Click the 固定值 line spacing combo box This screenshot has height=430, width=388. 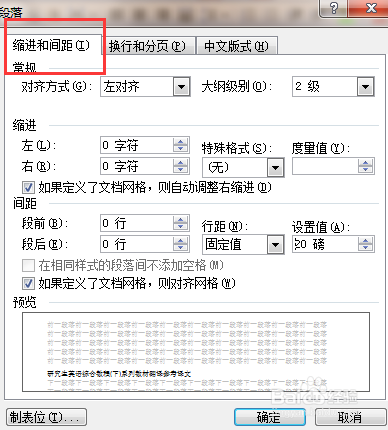[243, 245]
